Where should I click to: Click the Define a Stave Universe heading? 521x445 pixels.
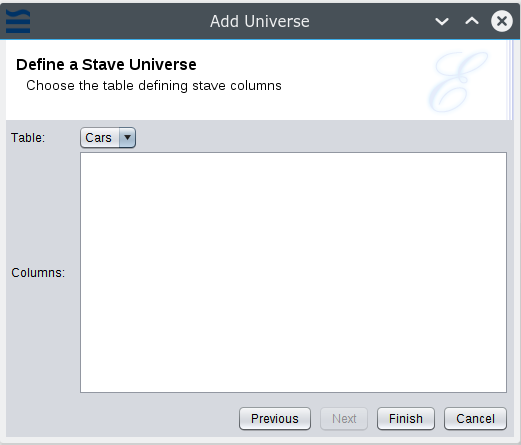pos(106,64)
